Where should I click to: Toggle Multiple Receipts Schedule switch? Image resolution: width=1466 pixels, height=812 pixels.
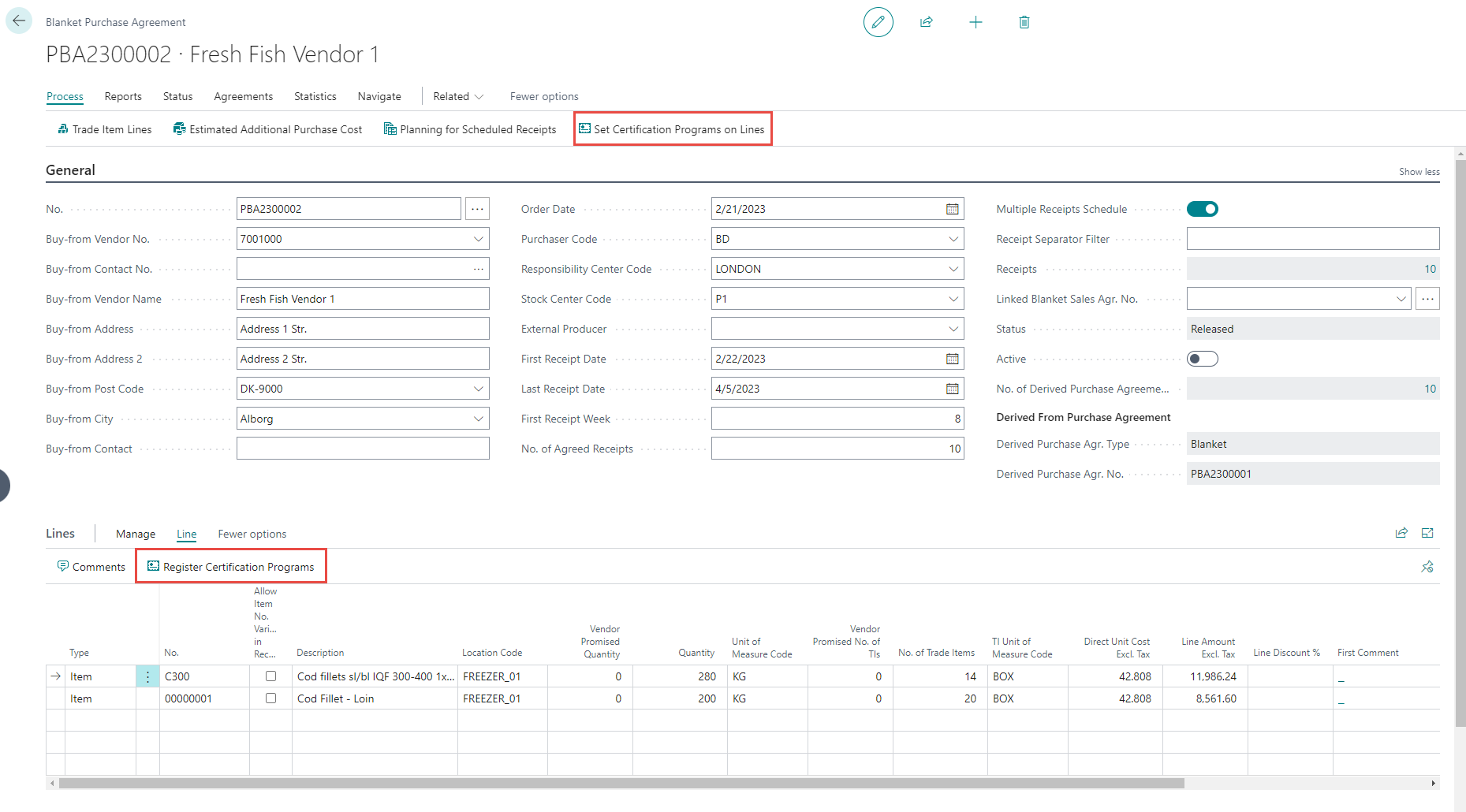click(x=1202, y=209)
